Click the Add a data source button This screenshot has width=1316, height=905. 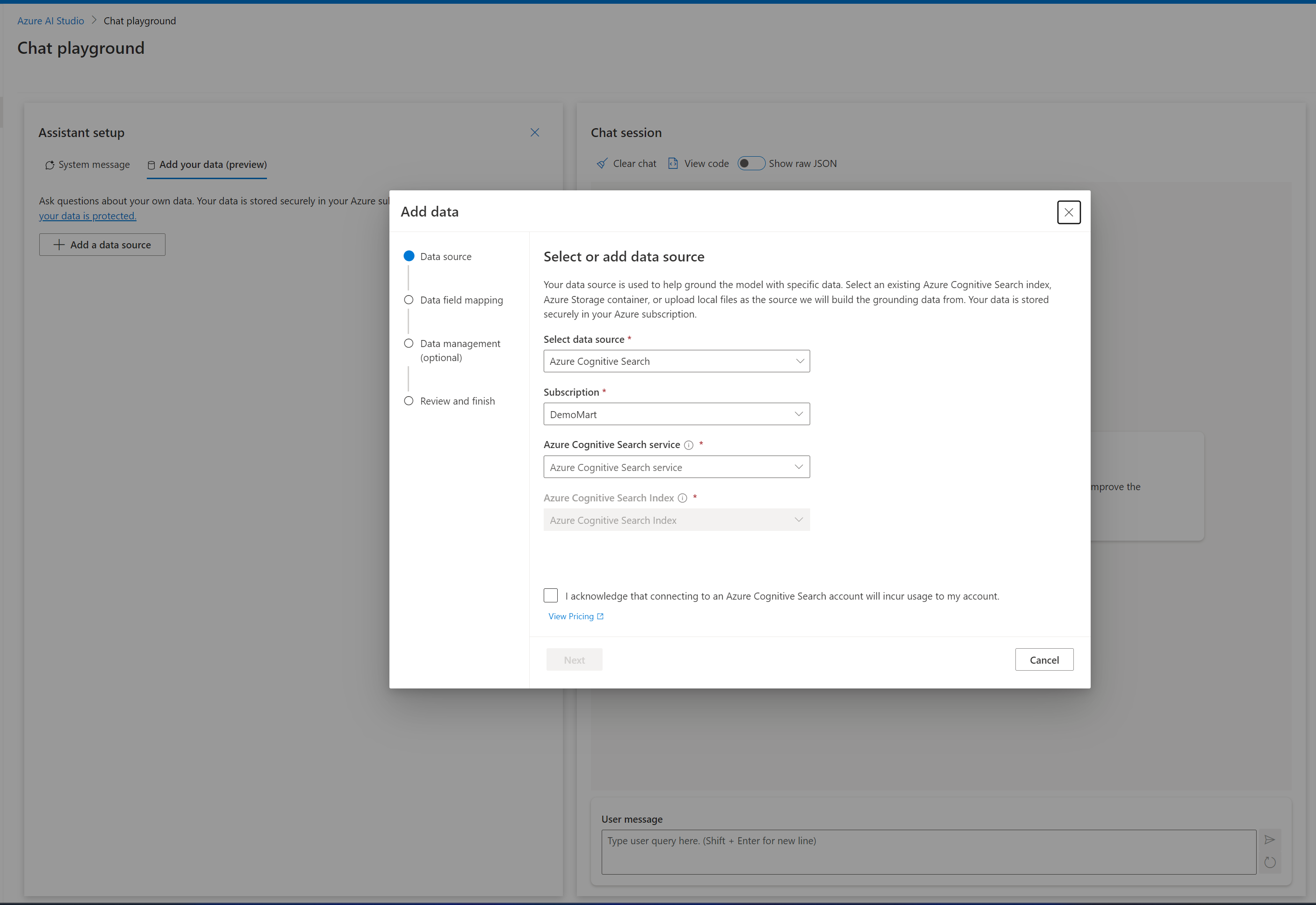click(x=102, y=244)
